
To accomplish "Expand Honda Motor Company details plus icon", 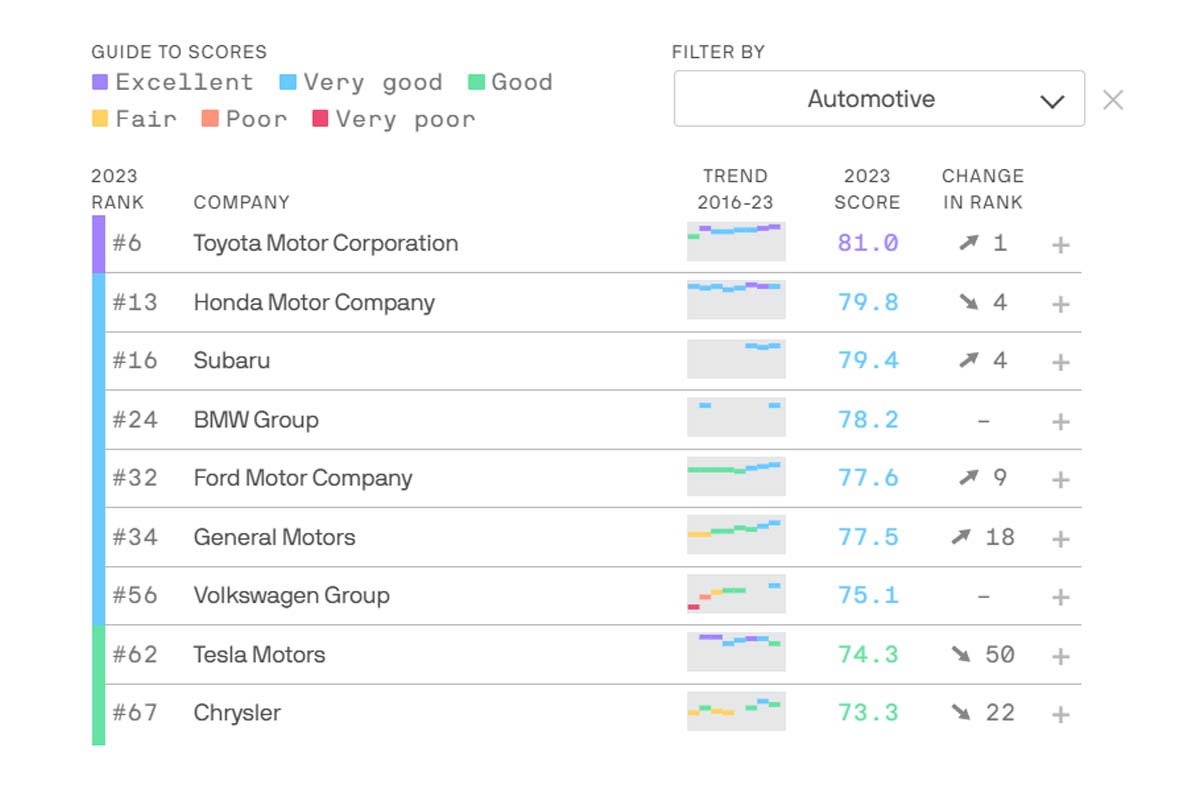I will point(1061,304).
